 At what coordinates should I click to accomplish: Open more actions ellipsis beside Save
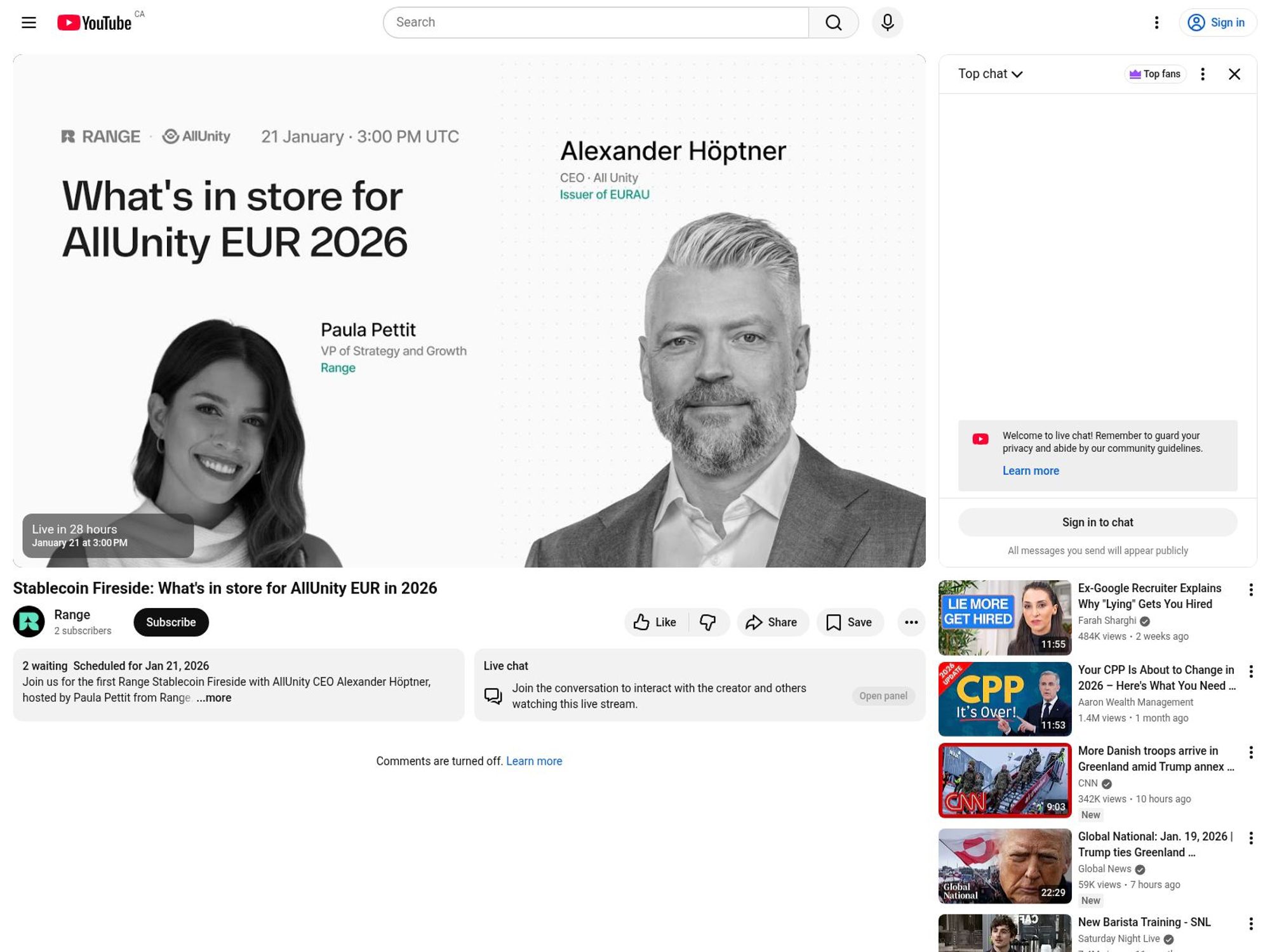911,622
